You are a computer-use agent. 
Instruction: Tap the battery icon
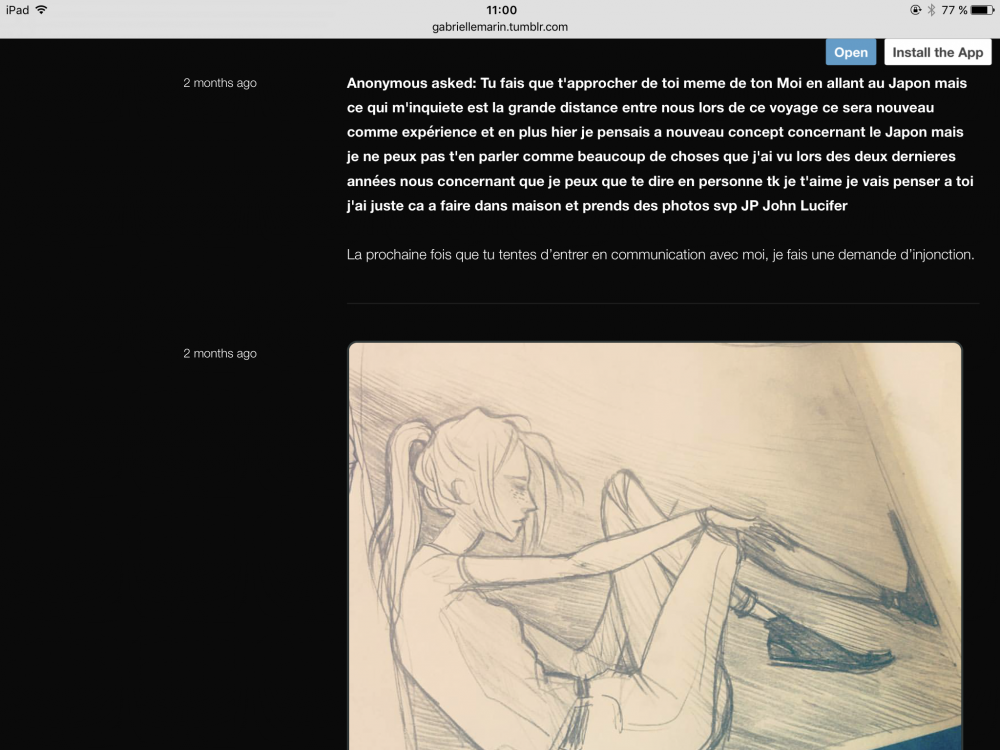[x=982, y=10]
